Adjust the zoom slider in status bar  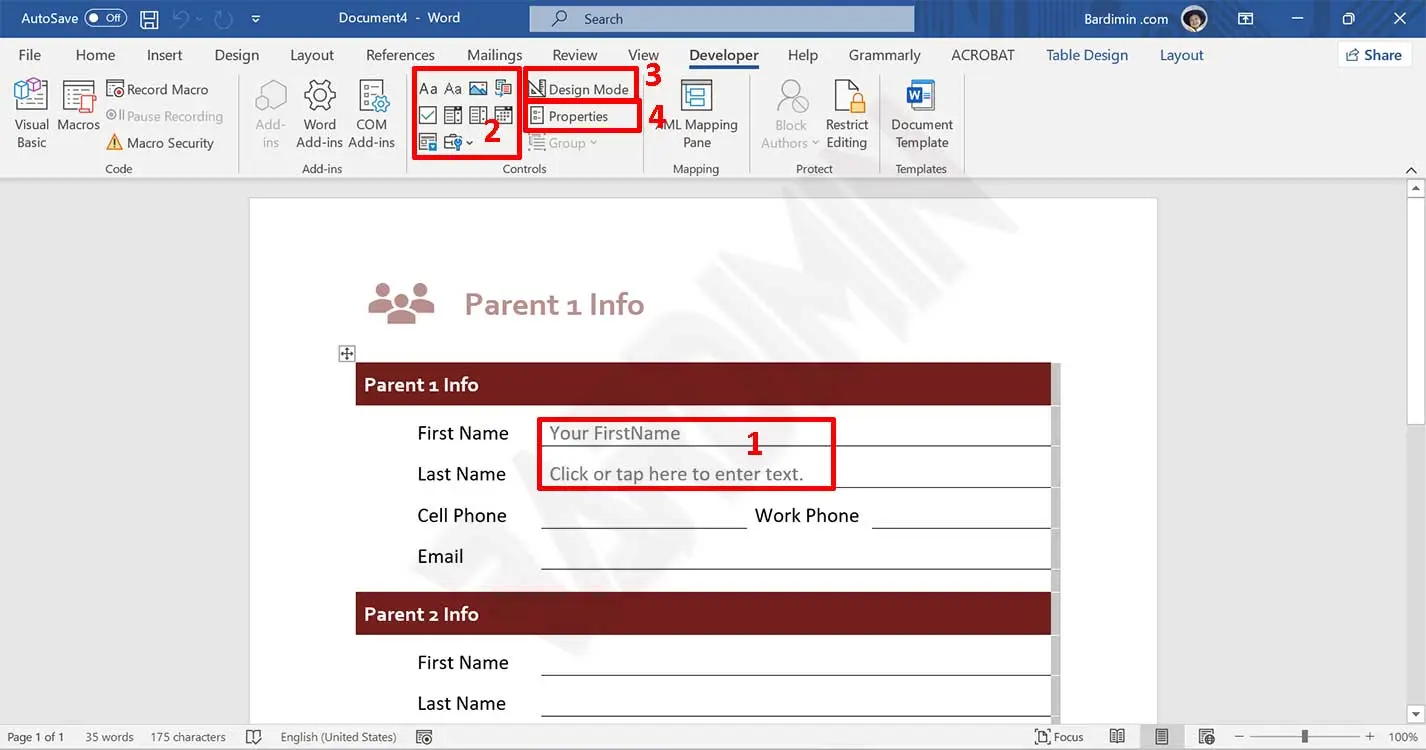tap(1304, 737)
